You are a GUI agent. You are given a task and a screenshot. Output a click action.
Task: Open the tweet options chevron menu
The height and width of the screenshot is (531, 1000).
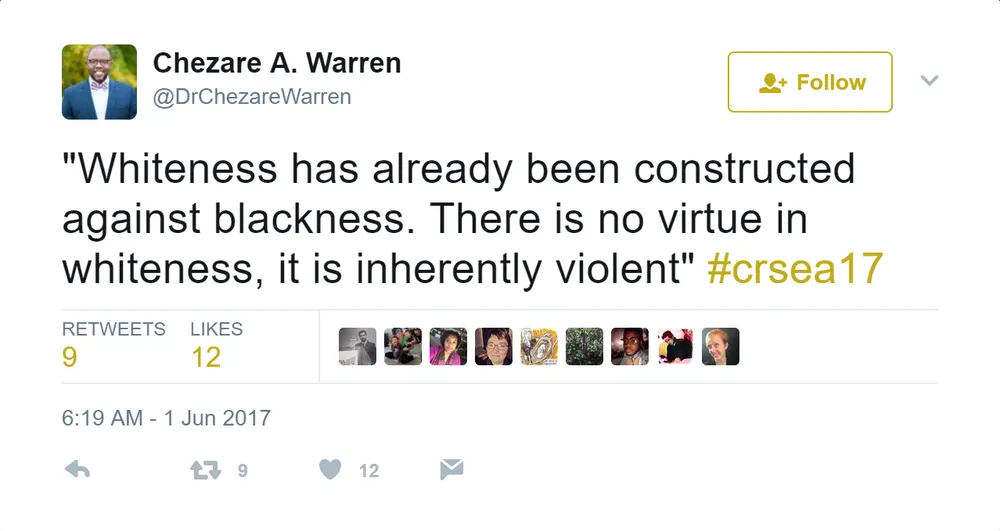coord(929,80)
